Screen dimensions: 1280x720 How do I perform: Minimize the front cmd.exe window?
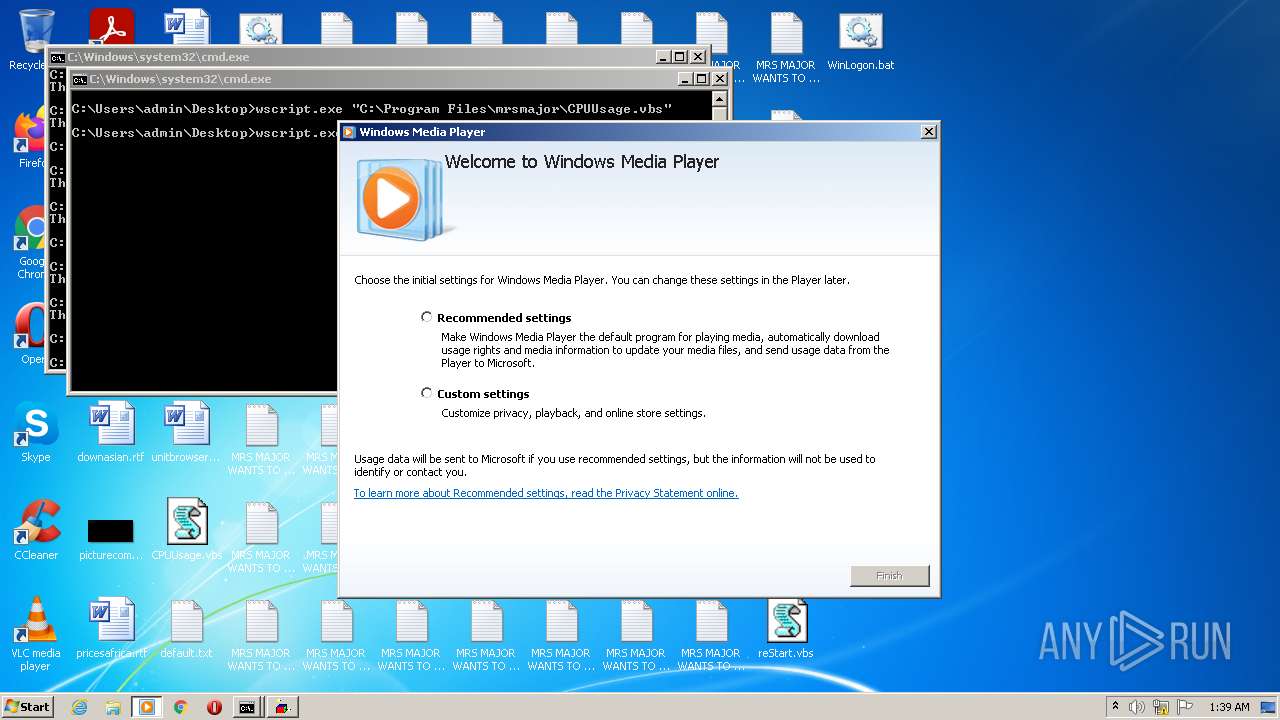[x=685, y=79]
